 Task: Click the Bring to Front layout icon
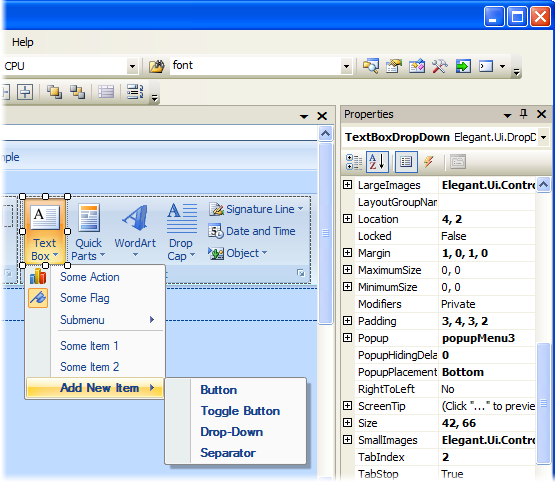pos(54,92)
